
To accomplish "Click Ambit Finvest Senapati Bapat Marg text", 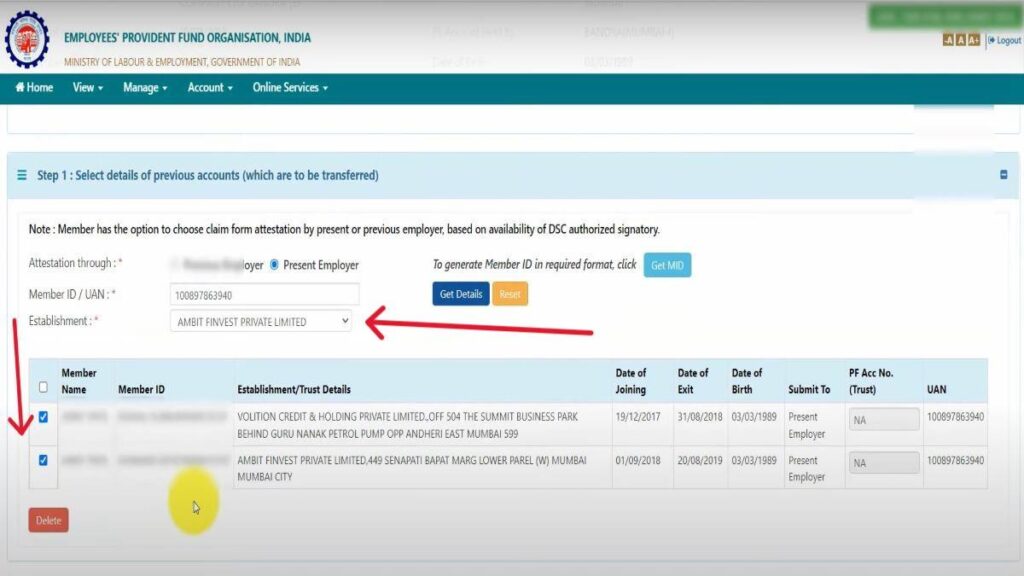I will coord(412,468).
